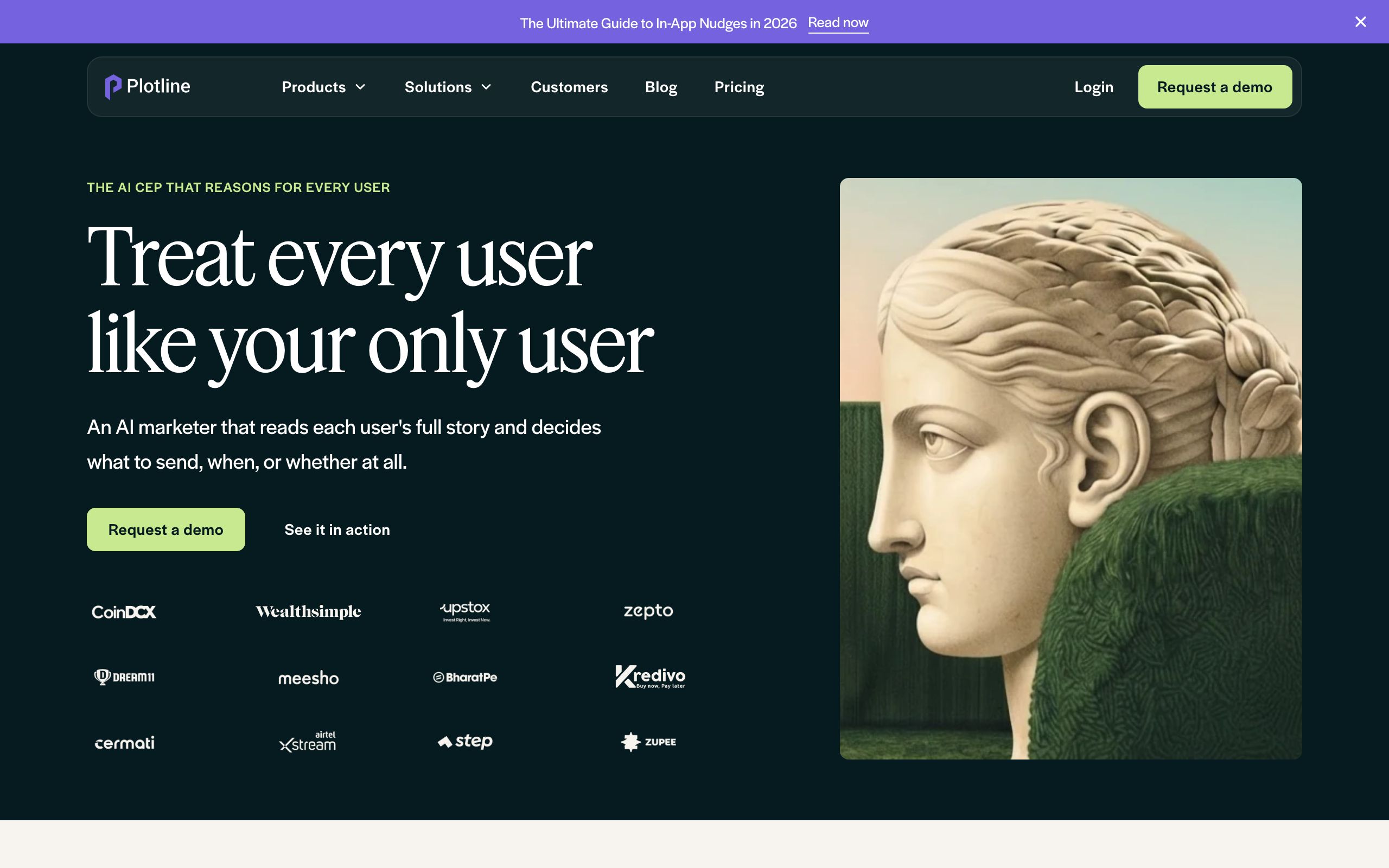Image resolution: width=1389 pixels, height=868 pixels.
Task: Click the Login link
Action: pos(1093,87)
